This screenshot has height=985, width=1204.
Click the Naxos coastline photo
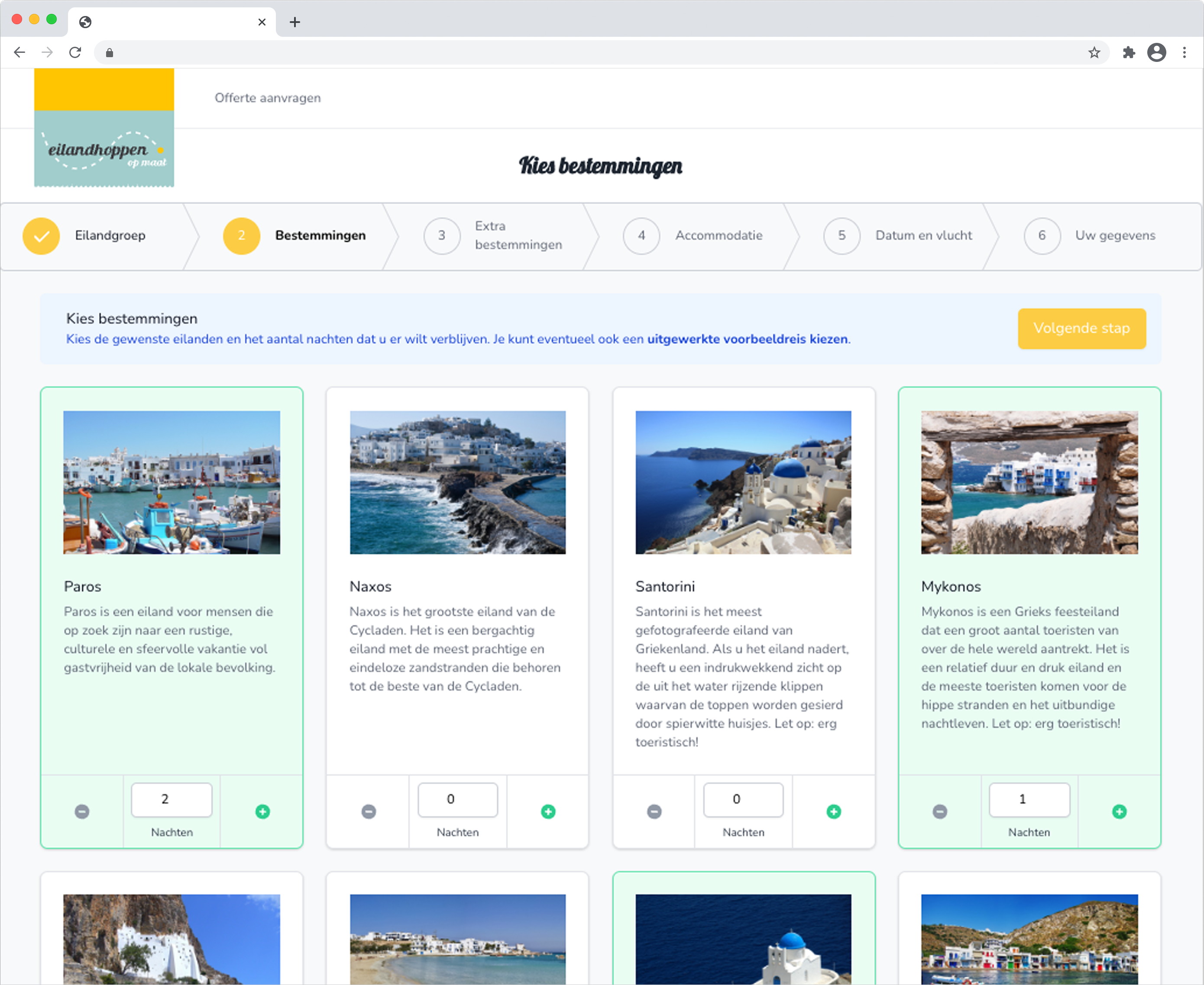tap(457, 482)
